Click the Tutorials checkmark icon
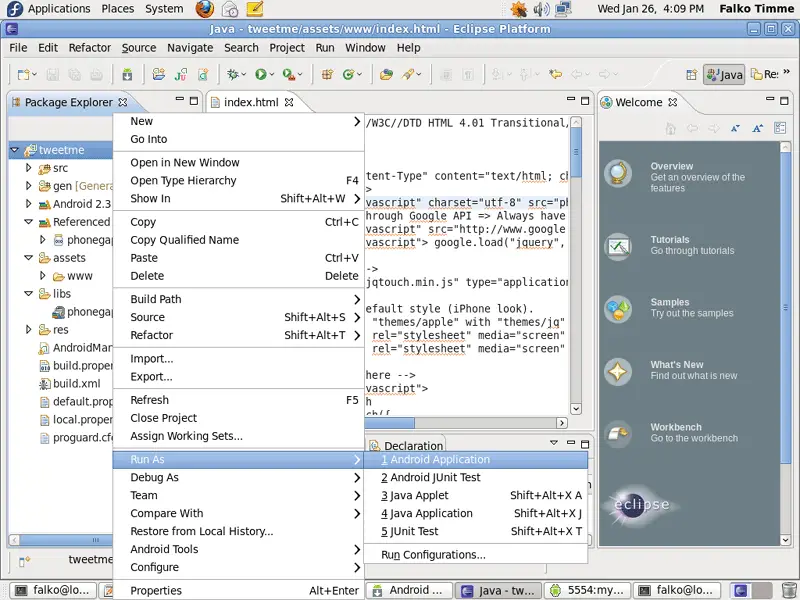This screenshot has width=800, height=600. coord(618,247)
